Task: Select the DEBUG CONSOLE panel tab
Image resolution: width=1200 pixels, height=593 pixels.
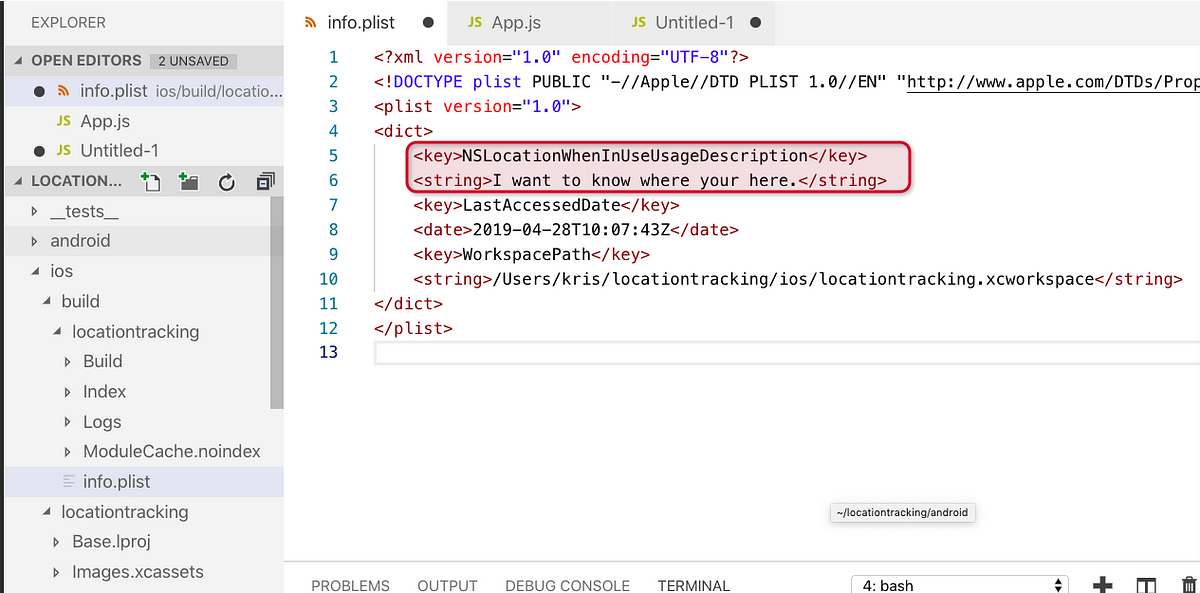Action: (567, 585)
